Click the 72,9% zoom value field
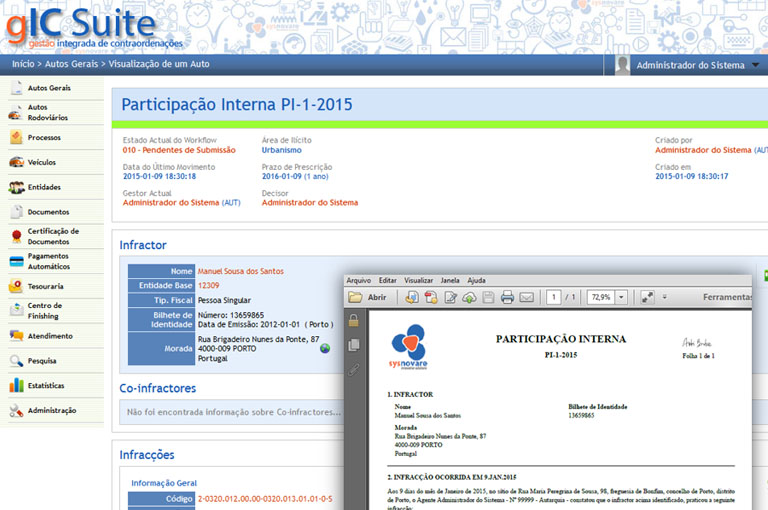768x510 pixels. click(x=601, y=297)
